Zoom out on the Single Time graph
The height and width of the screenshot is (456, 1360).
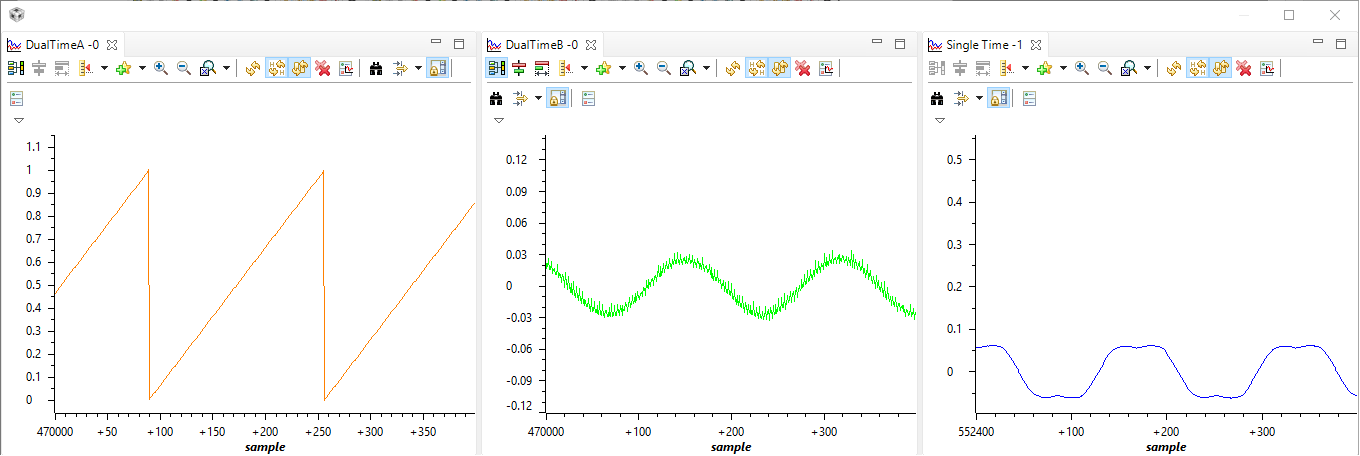click(x=1105, y=68)
